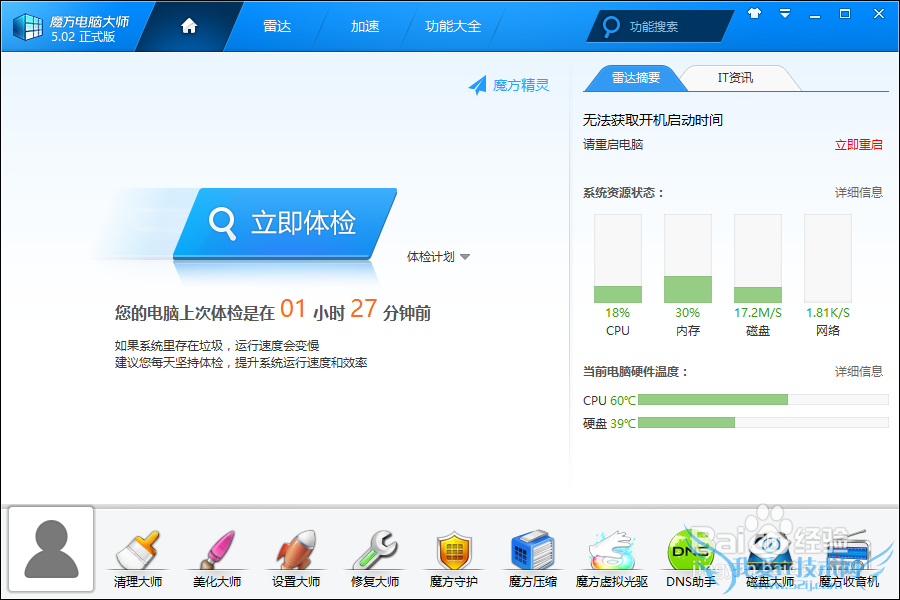Open 魔方压缩 compression tool
The image size is (900, 600).
(x=533, y=559)
